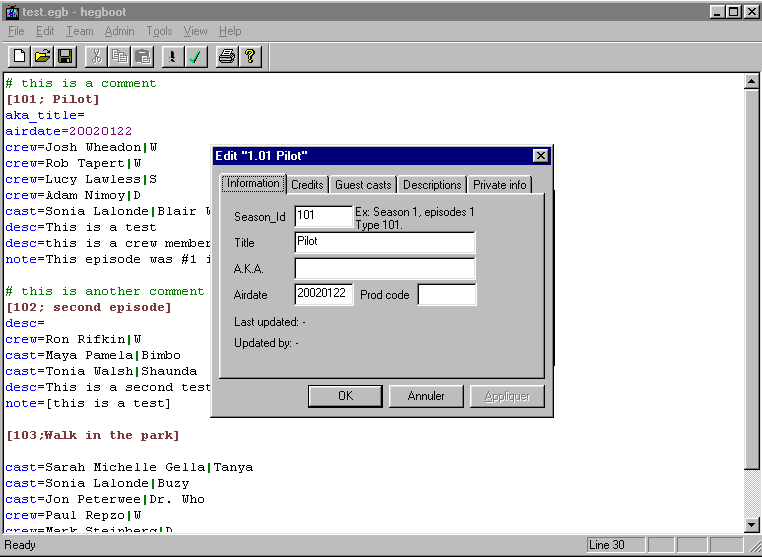The image size is (762, 557).
Task: Open the Team menu
Action: tap(79, 31)
